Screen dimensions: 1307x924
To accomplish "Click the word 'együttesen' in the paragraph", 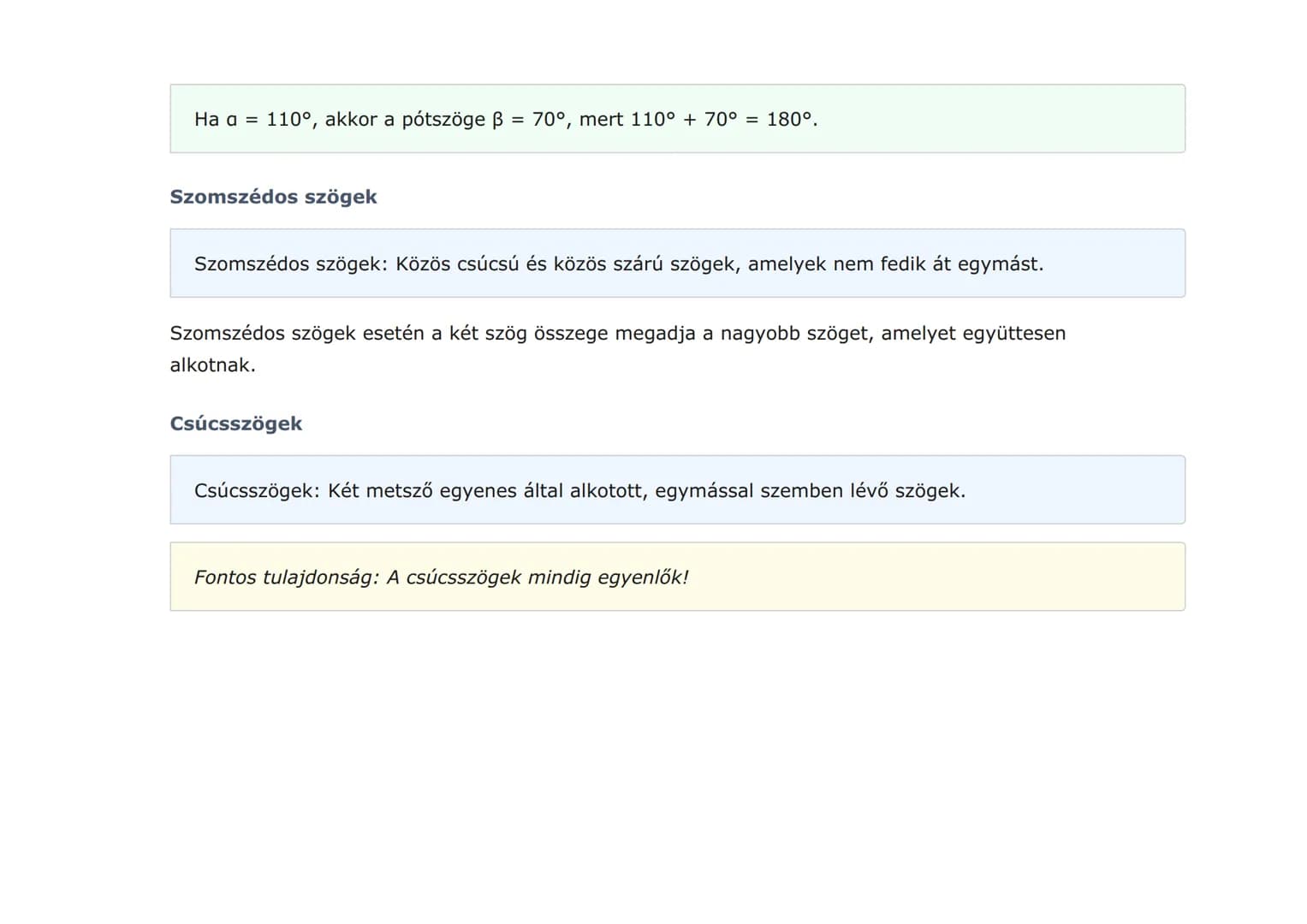I will tap(1013, 333).
